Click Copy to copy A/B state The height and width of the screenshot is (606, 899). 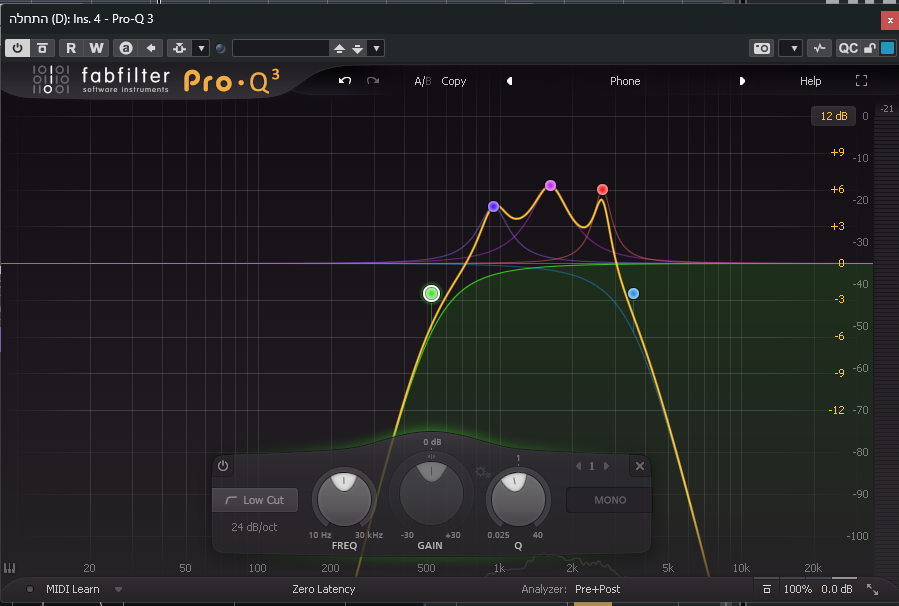pyautogui.click(x=454, y=81)
